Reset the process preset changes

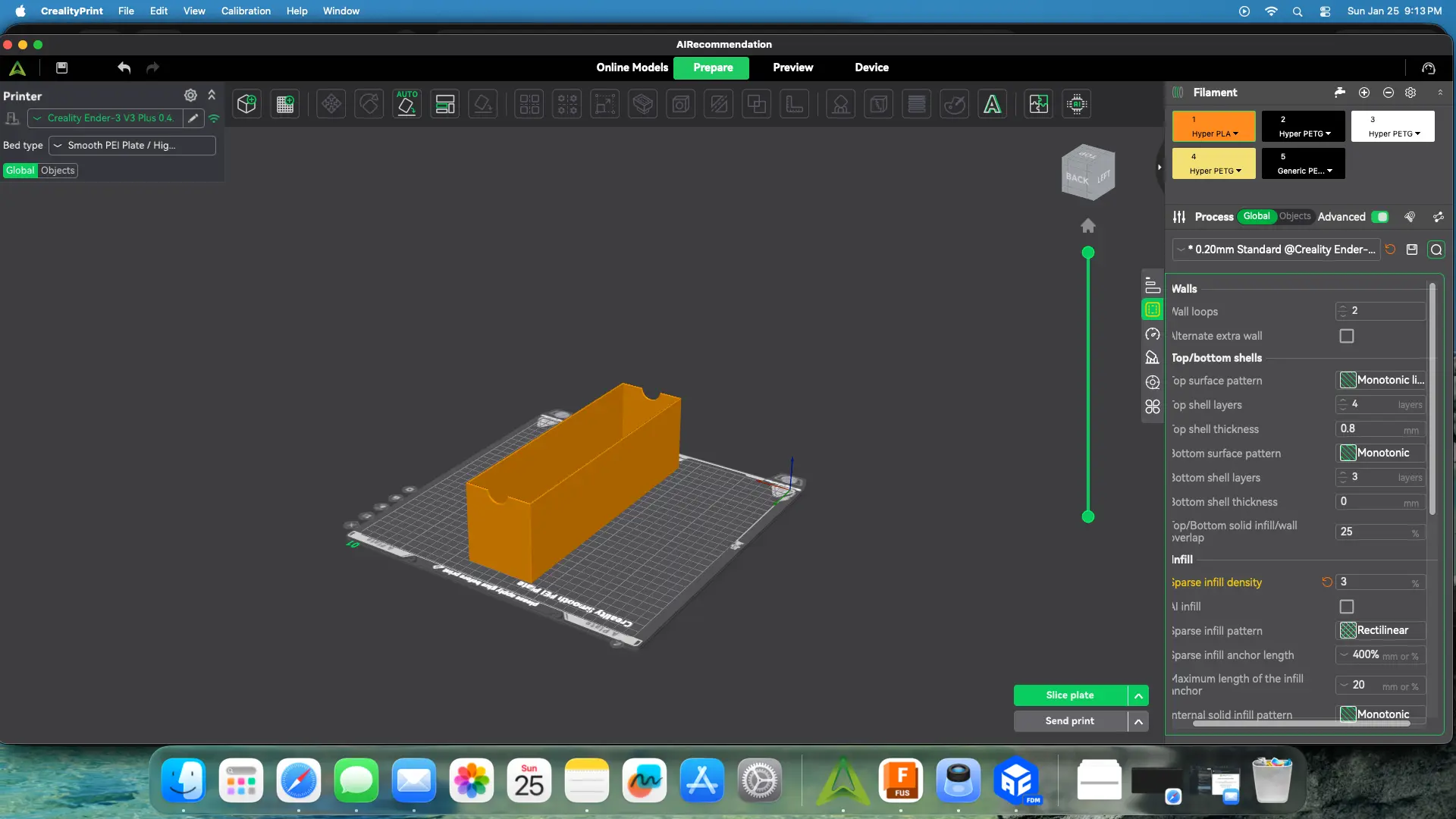(1390, 249)
